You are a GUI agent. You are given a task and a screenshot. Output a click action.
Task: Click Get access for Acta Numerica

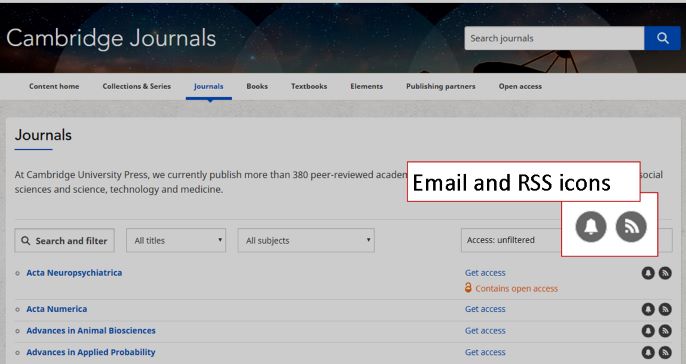point(485,309)
